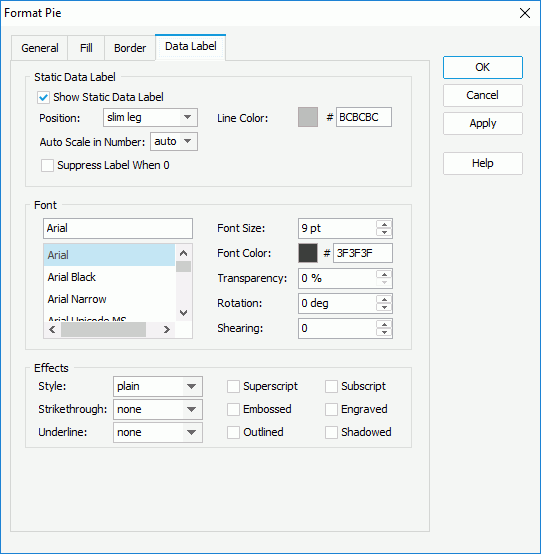Click the Cancel button

pos(483,95)
